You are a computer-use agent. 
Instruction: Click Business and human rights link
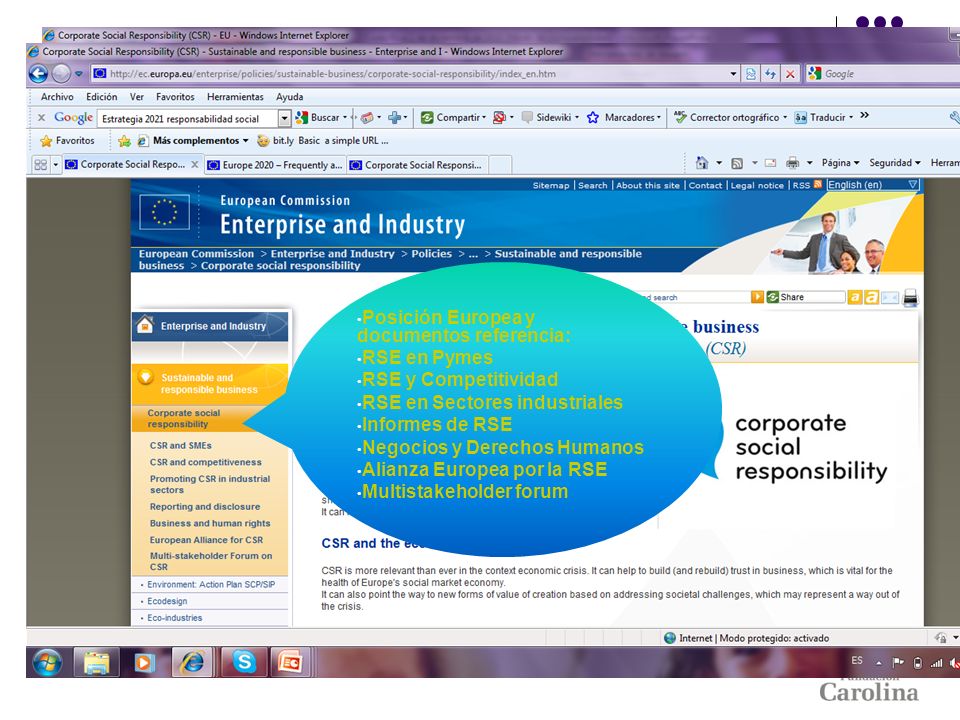click(x=210, y=523)
